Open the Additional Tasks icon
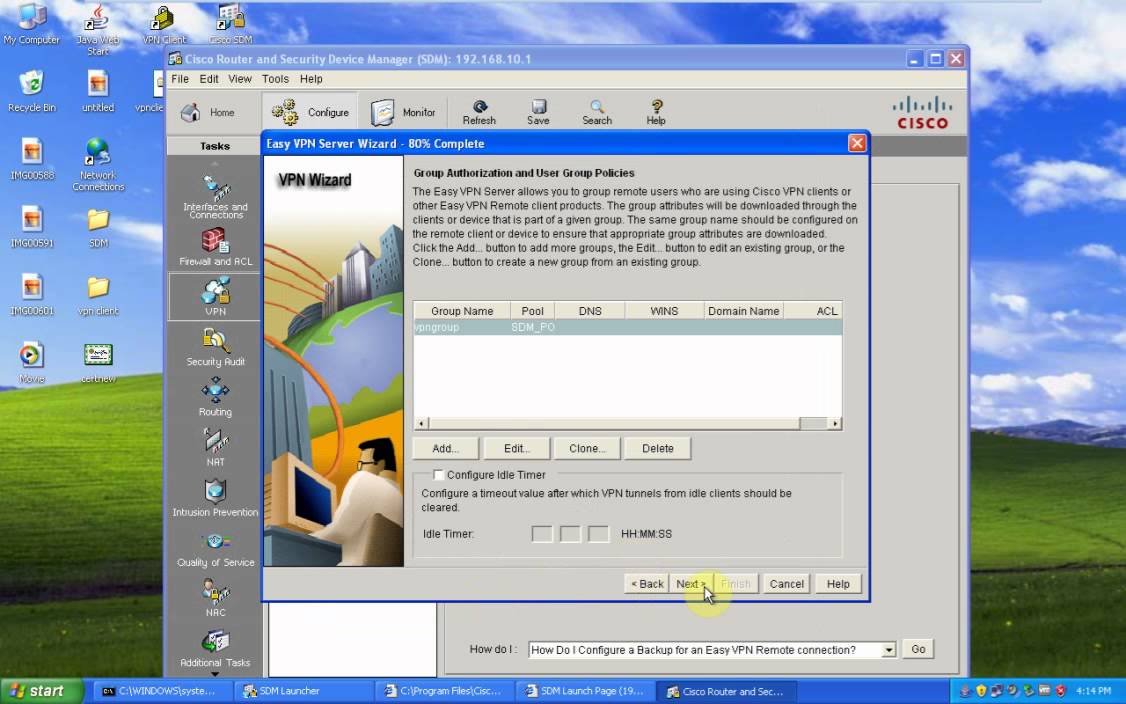1126x704 pixels. pos(215,648)
